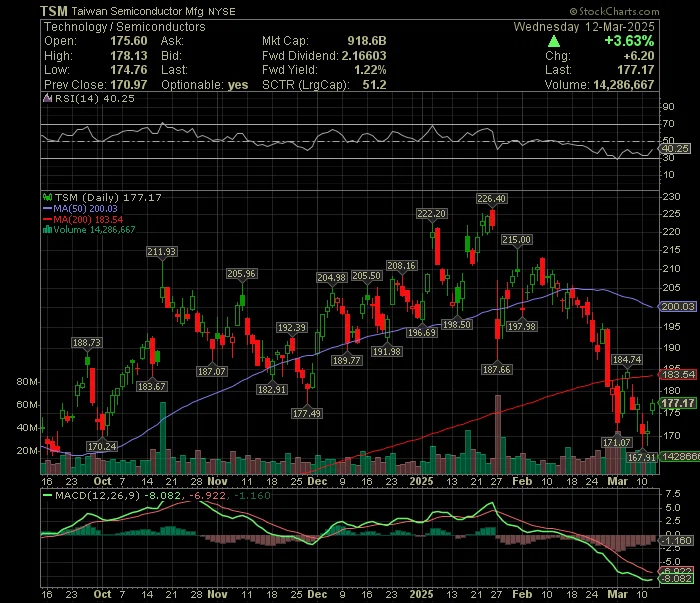This screenshot has width=700, height=603.
Task: Click the 177.49 low price label
Action: (306, 414)
